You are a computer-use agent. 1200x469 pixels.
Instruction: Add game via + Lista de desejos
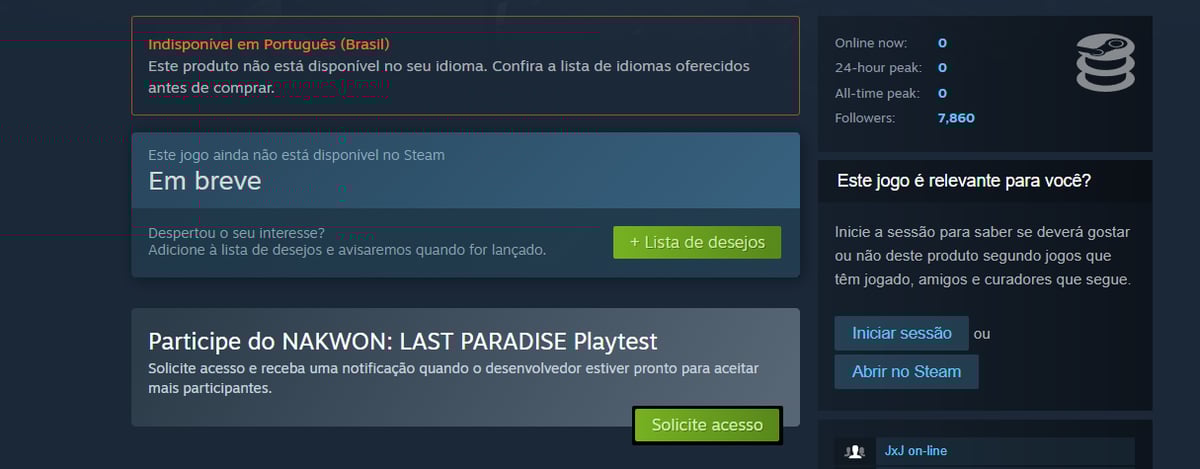[x=697, y=242]
